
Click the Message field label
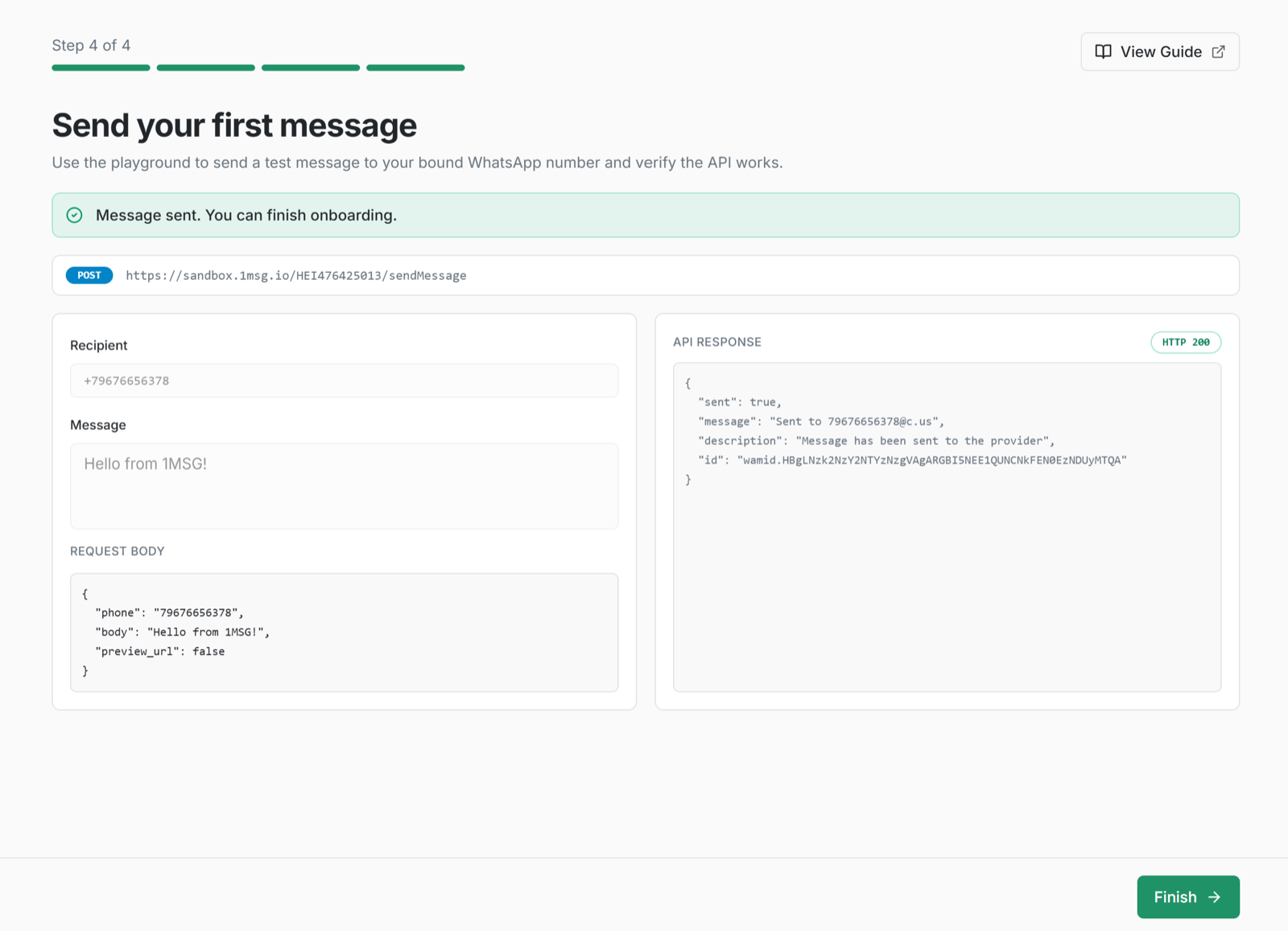tap(98, 425)
